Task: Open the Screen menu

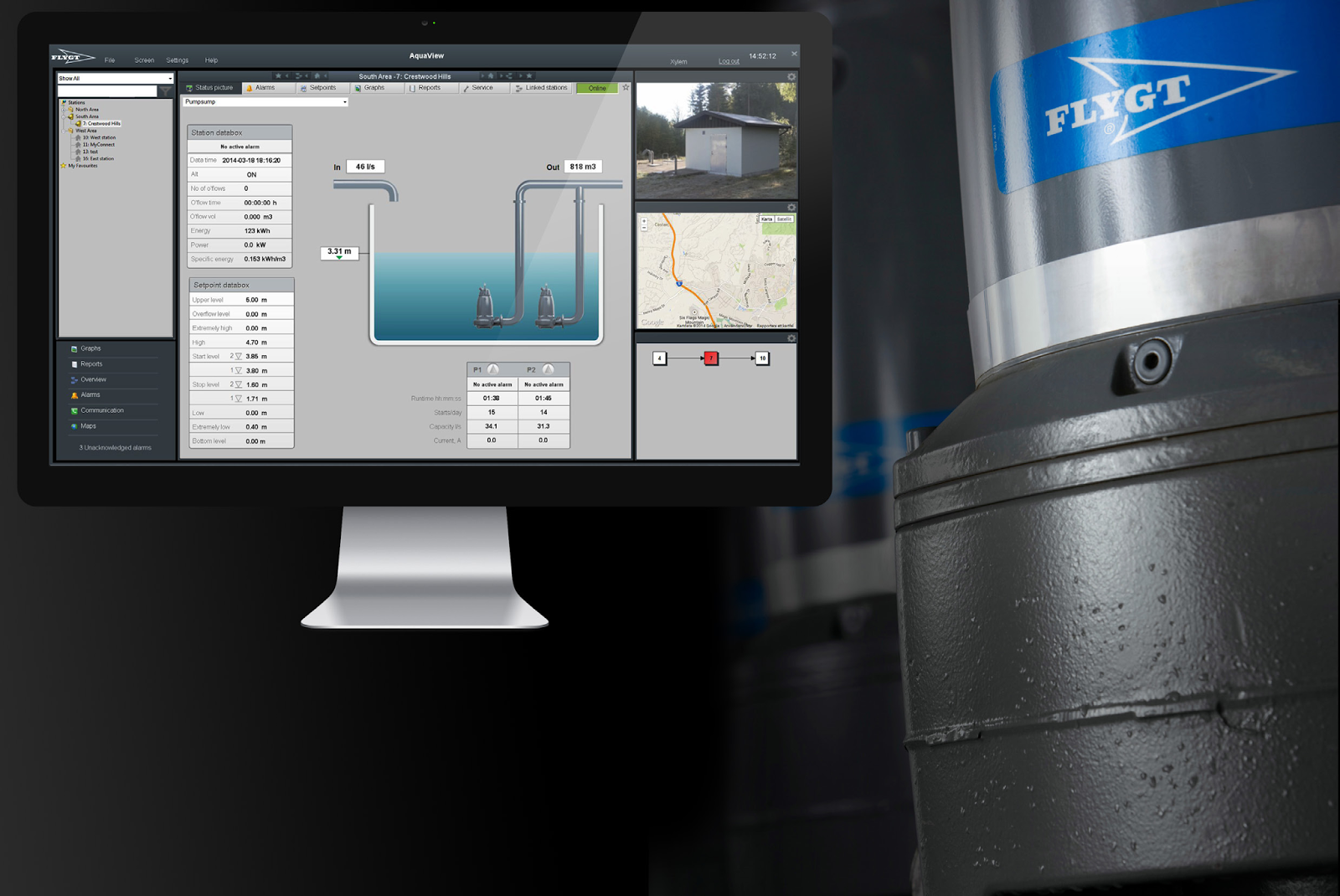Action: pos(144,60)
